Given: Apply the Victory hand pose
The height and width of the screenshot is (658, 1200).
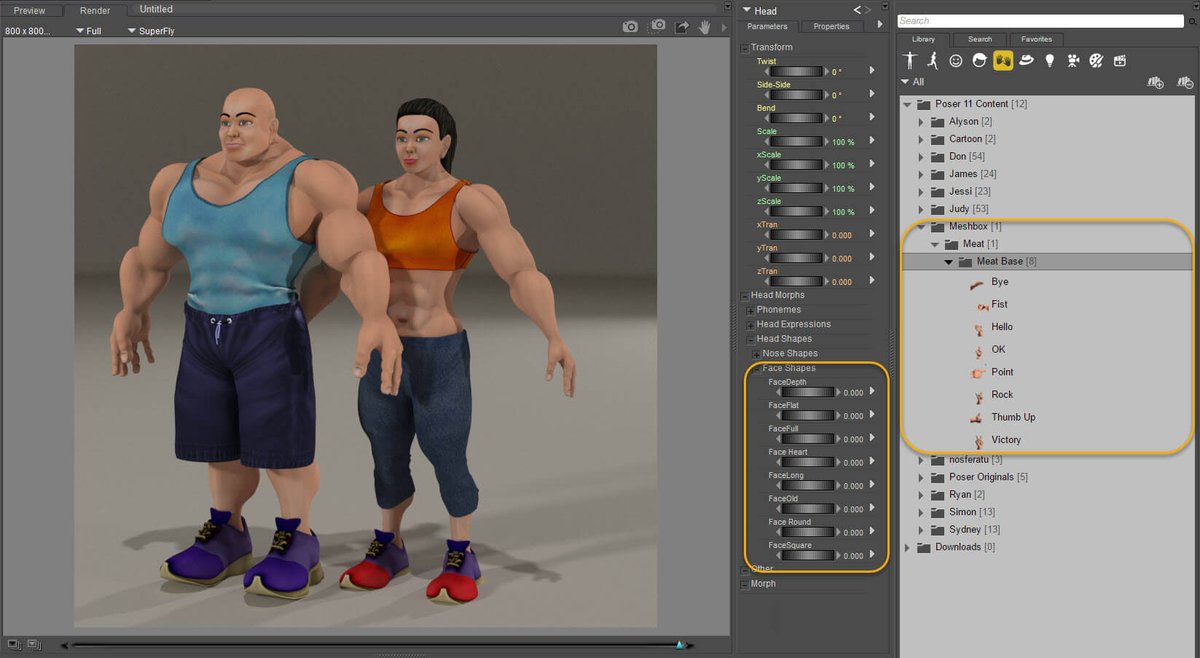Looking at the screenshot, I should pyautogui.click(x=1004, y=439).
